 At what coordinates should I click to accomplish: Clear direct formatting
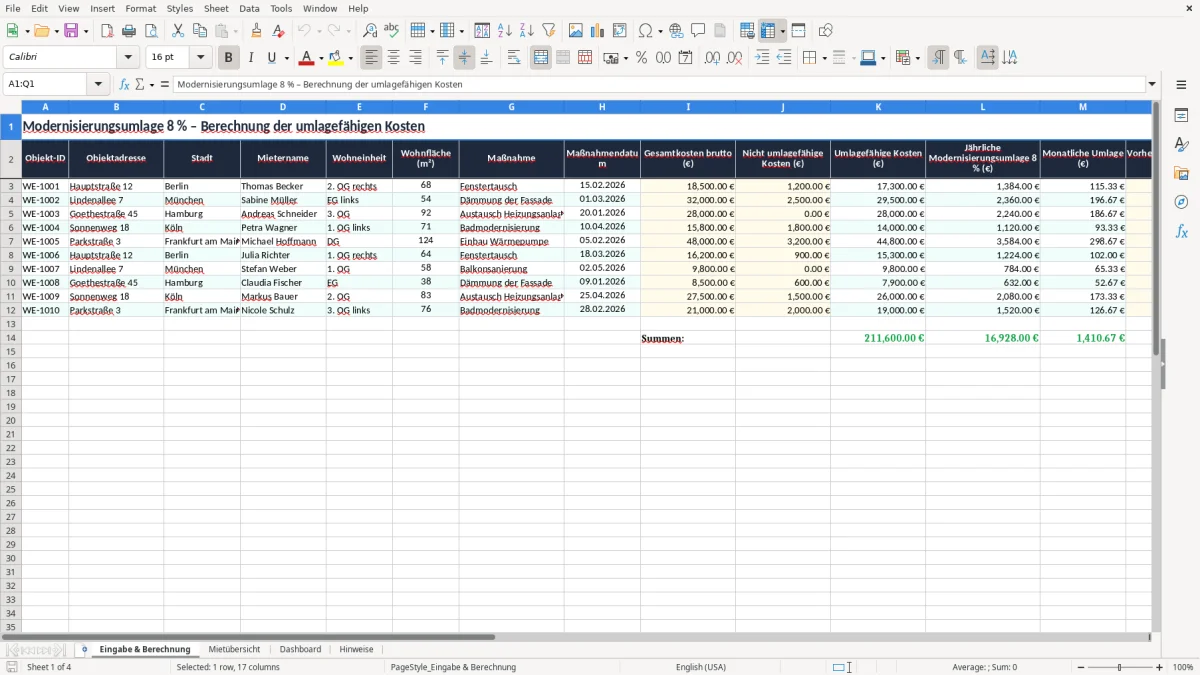pos(279,31)
